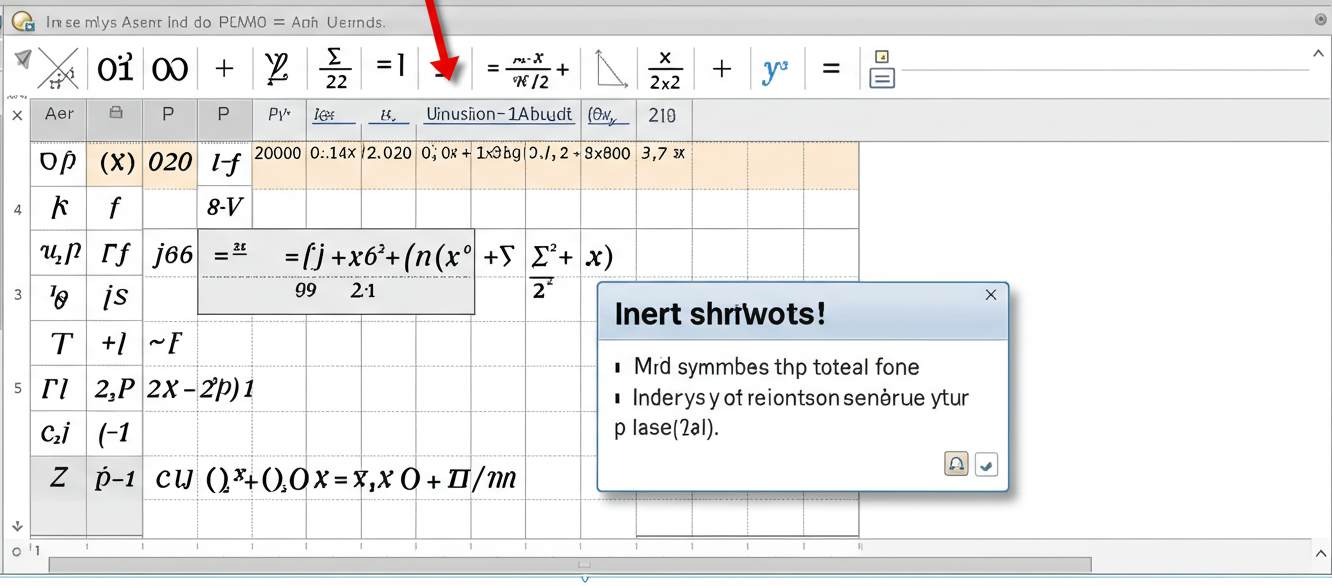
Task: Open the printer icon tab
Action: point(116,114)
